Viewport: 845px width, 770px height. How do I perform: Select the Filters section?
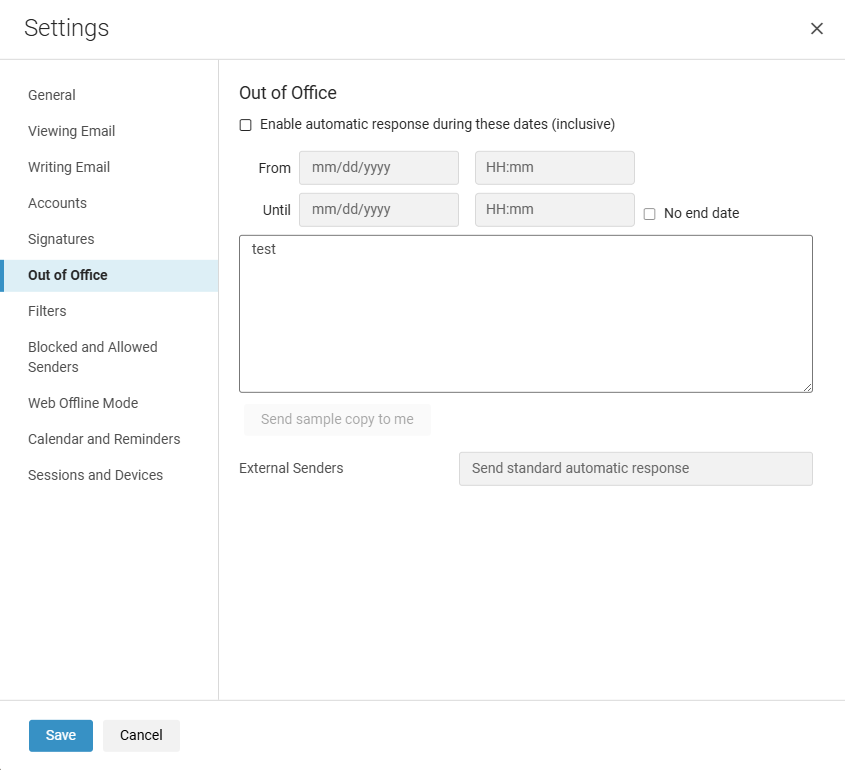point(47,311)
